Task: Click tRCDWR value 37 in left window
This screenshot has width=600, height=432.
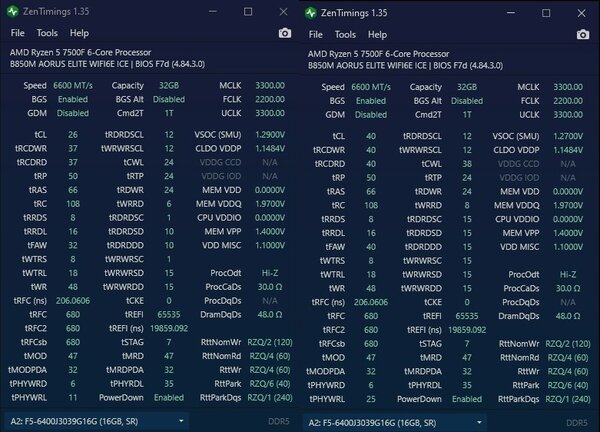Action: [73, 148]
